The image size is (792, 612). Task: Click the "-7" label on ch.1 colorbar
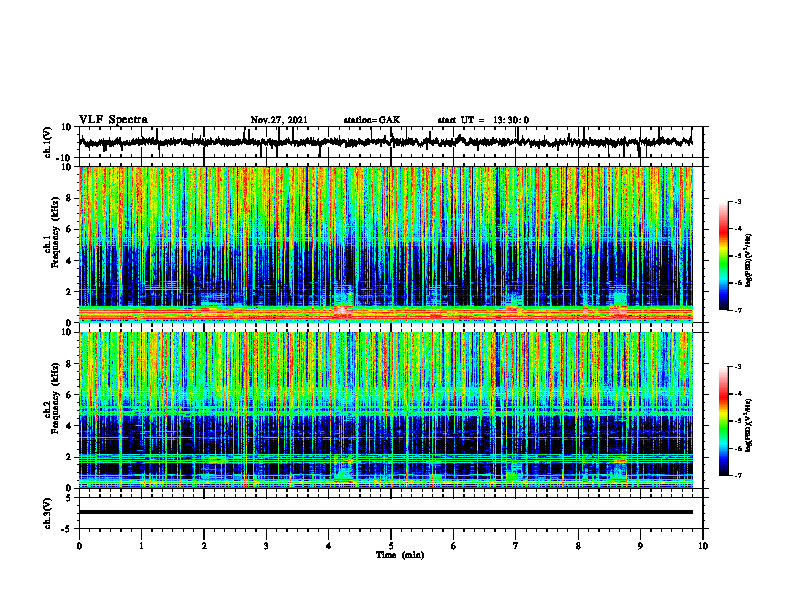(x=737, y=310)
